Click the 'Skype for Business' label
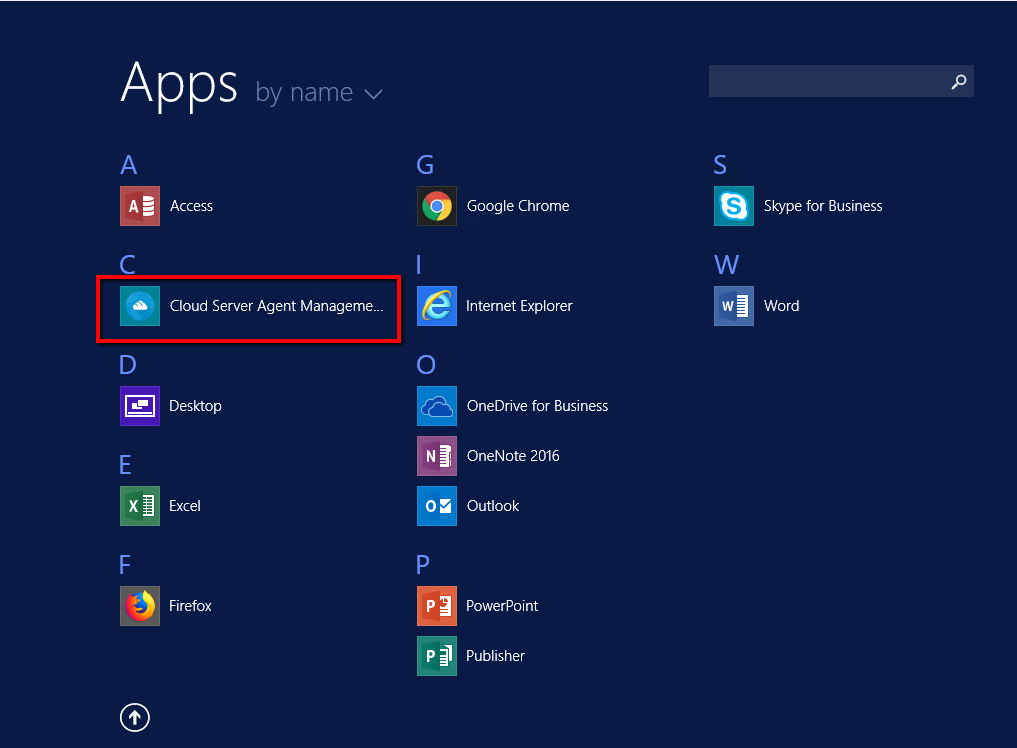This screenshot has height=748, width=1017. pos(823,206)
